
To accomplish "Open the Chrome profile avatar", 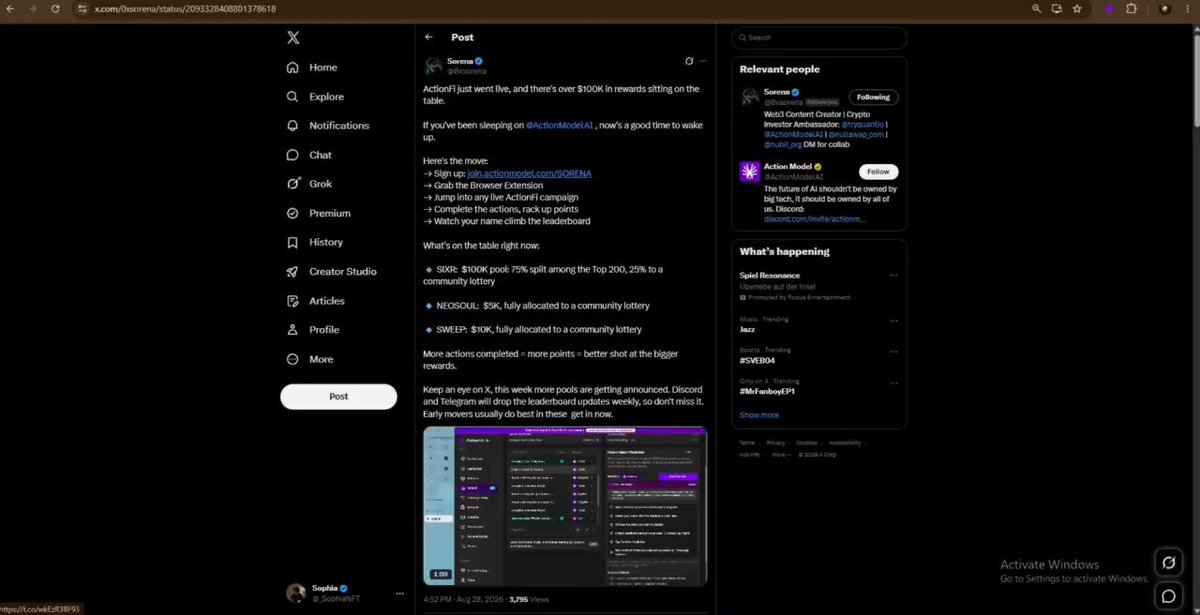I will click(x=1164, y=8).
